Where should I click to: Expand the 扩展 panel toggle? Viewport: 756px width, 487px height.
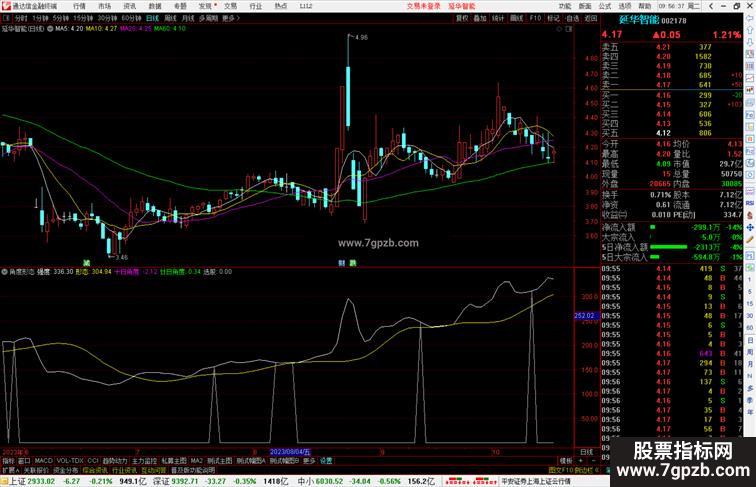click(x=10, y=470)
